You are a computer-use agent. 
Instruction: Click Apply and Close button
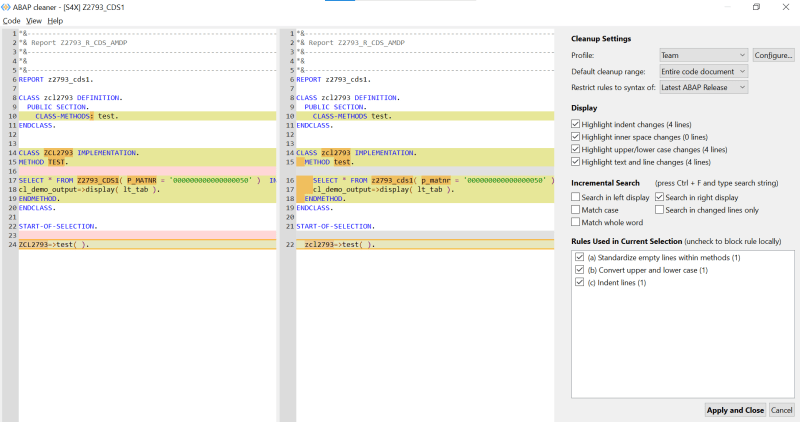tap(735, 410)
